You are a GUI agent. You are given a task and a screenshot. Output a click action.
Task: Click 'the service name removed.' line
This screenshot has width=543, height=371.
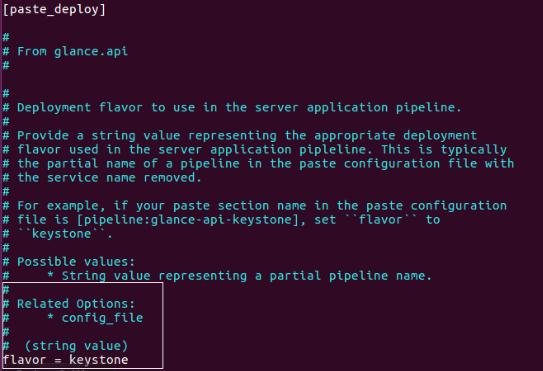click(102, 178)
